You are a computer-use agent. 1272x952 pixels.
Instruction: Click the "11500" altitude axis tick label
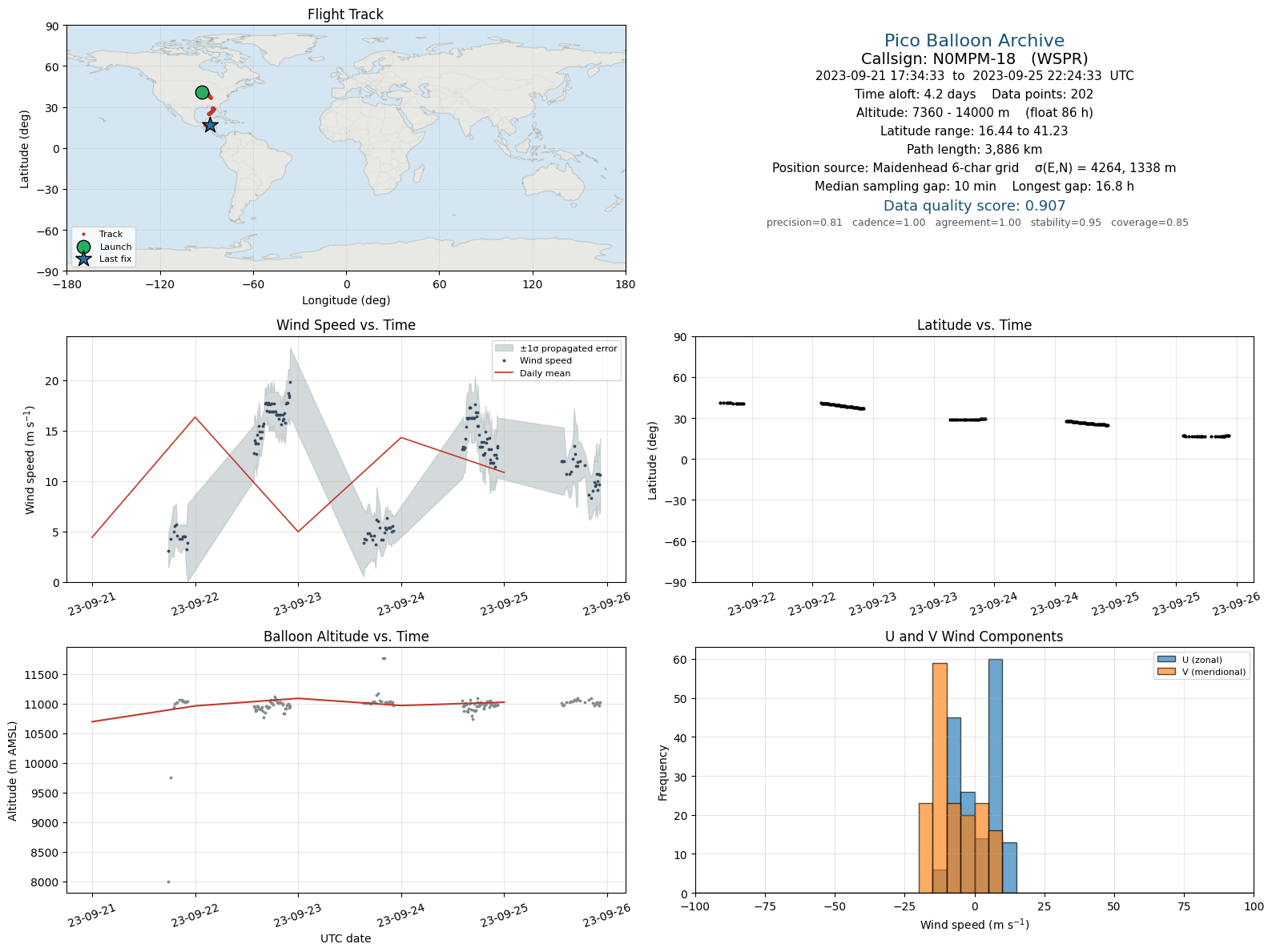coord(45,675)
